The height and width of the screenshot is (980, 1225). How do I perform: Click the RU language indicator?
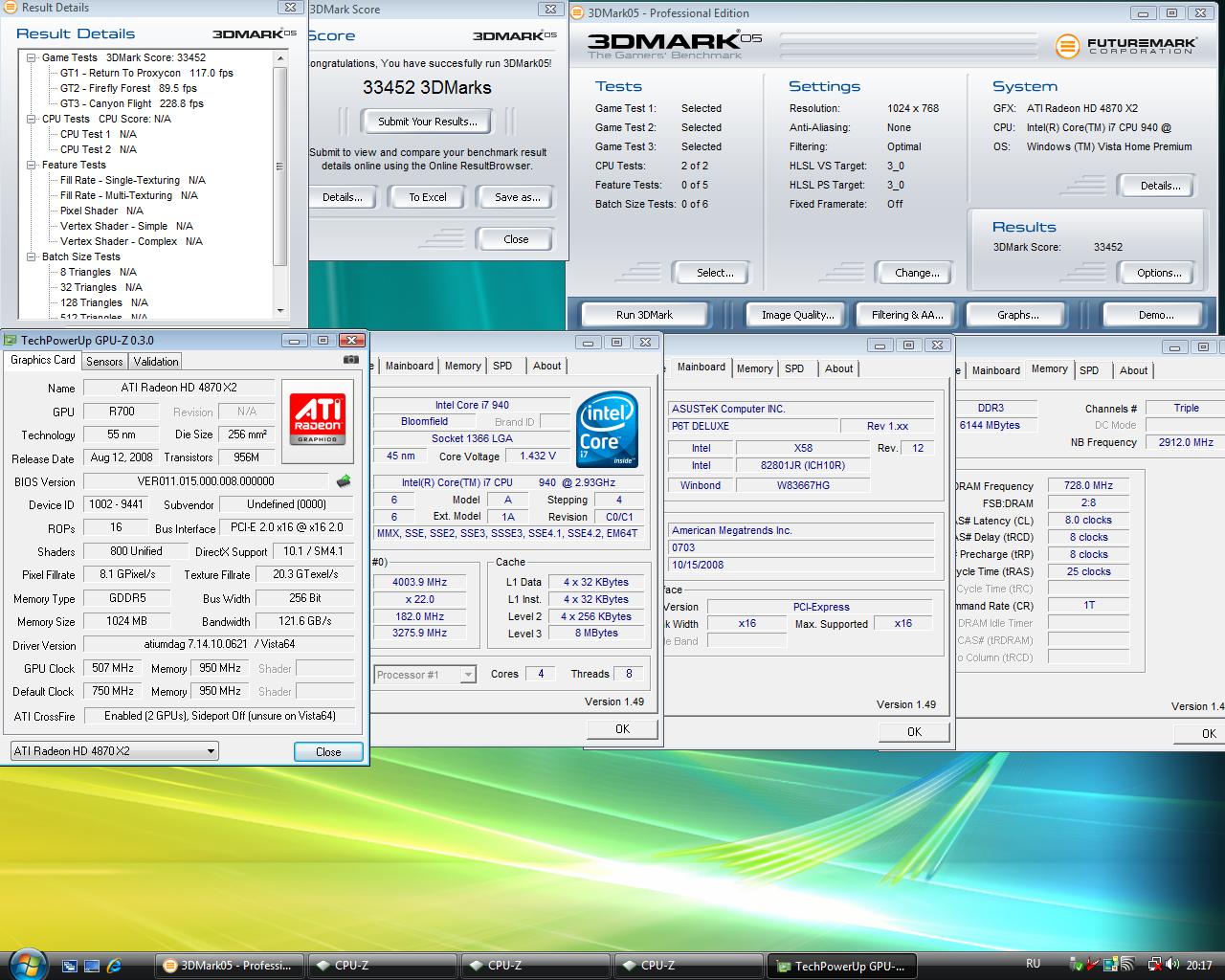(1034, 964)
